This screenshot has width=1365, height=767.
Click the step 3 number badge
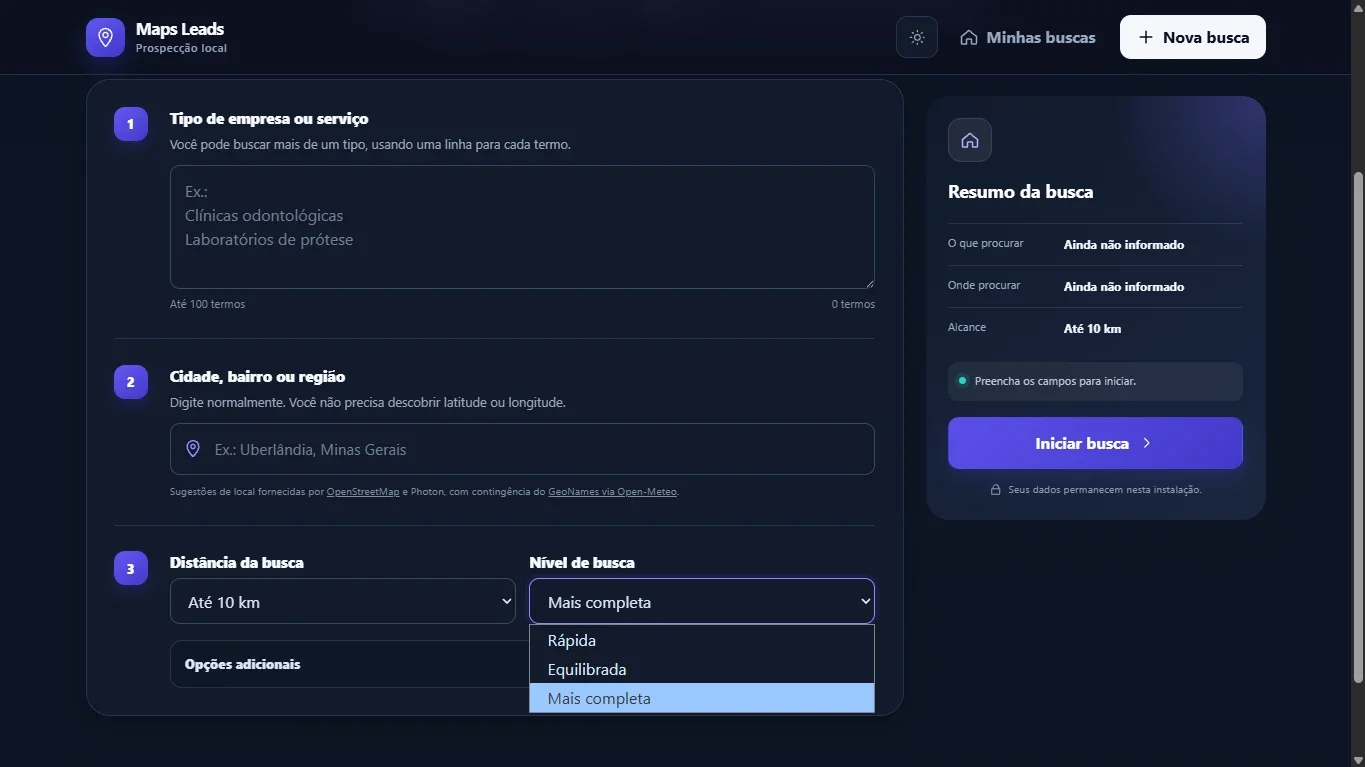[131, 569]
